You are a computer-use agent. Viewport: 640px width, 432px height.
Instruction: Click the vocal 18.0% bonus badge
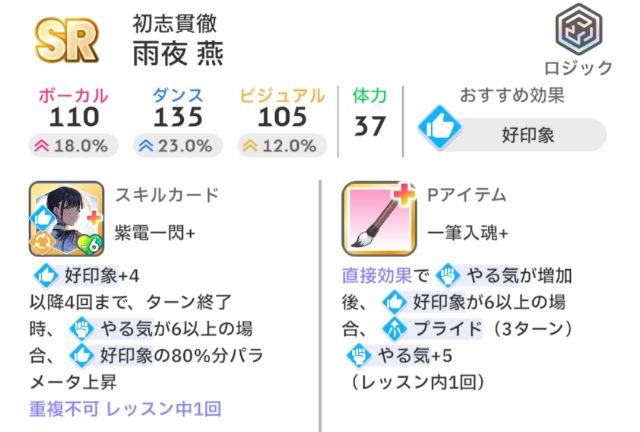pos(72,145)
